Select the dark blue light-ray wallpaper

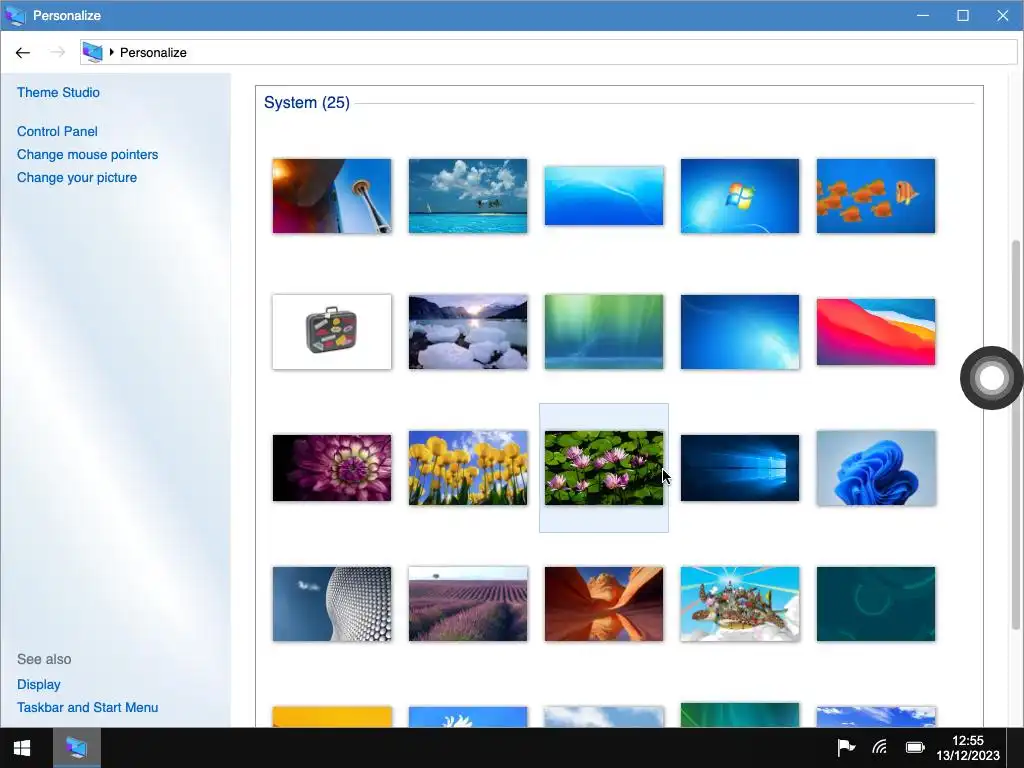[x=739, y=332]
